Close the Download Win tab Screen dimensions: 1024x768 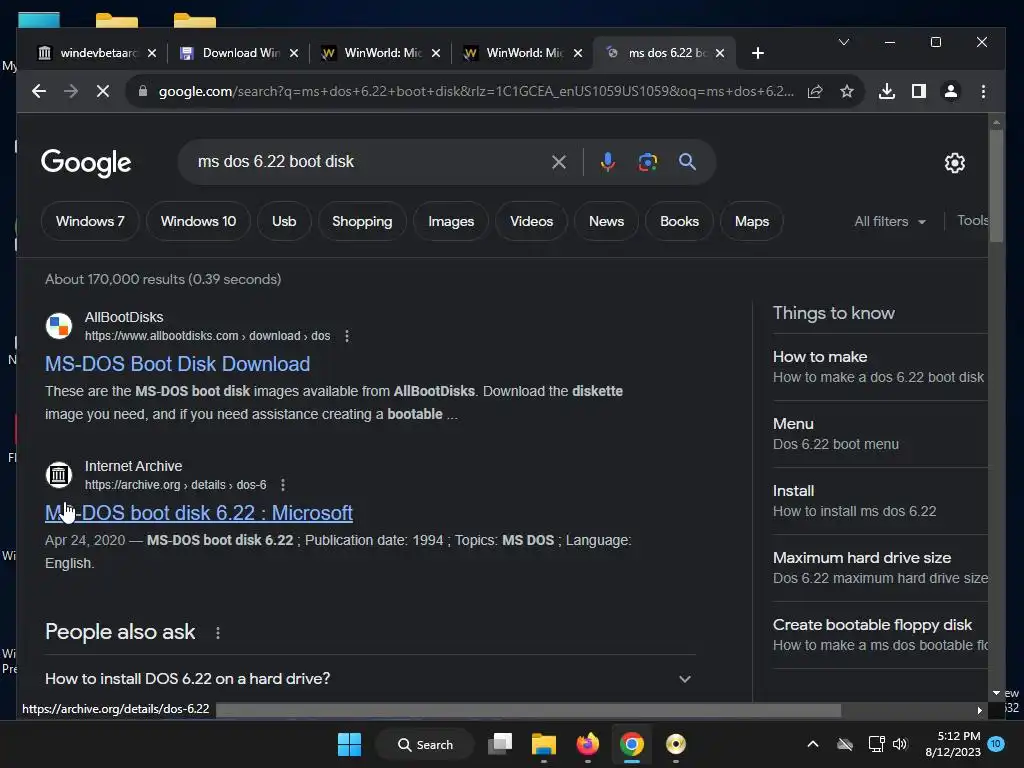(x=294, y=53)
